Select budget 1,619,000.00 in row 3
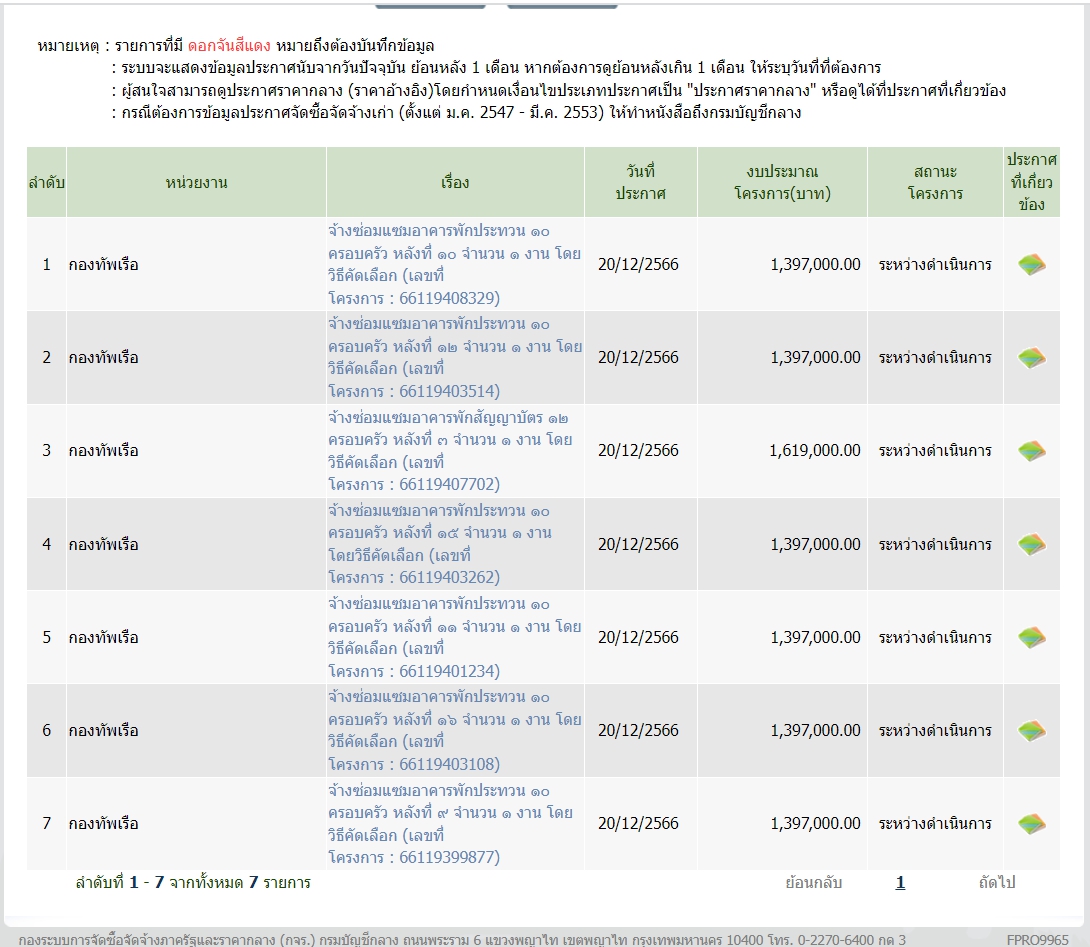1090x947 pixels. (815, 451)
